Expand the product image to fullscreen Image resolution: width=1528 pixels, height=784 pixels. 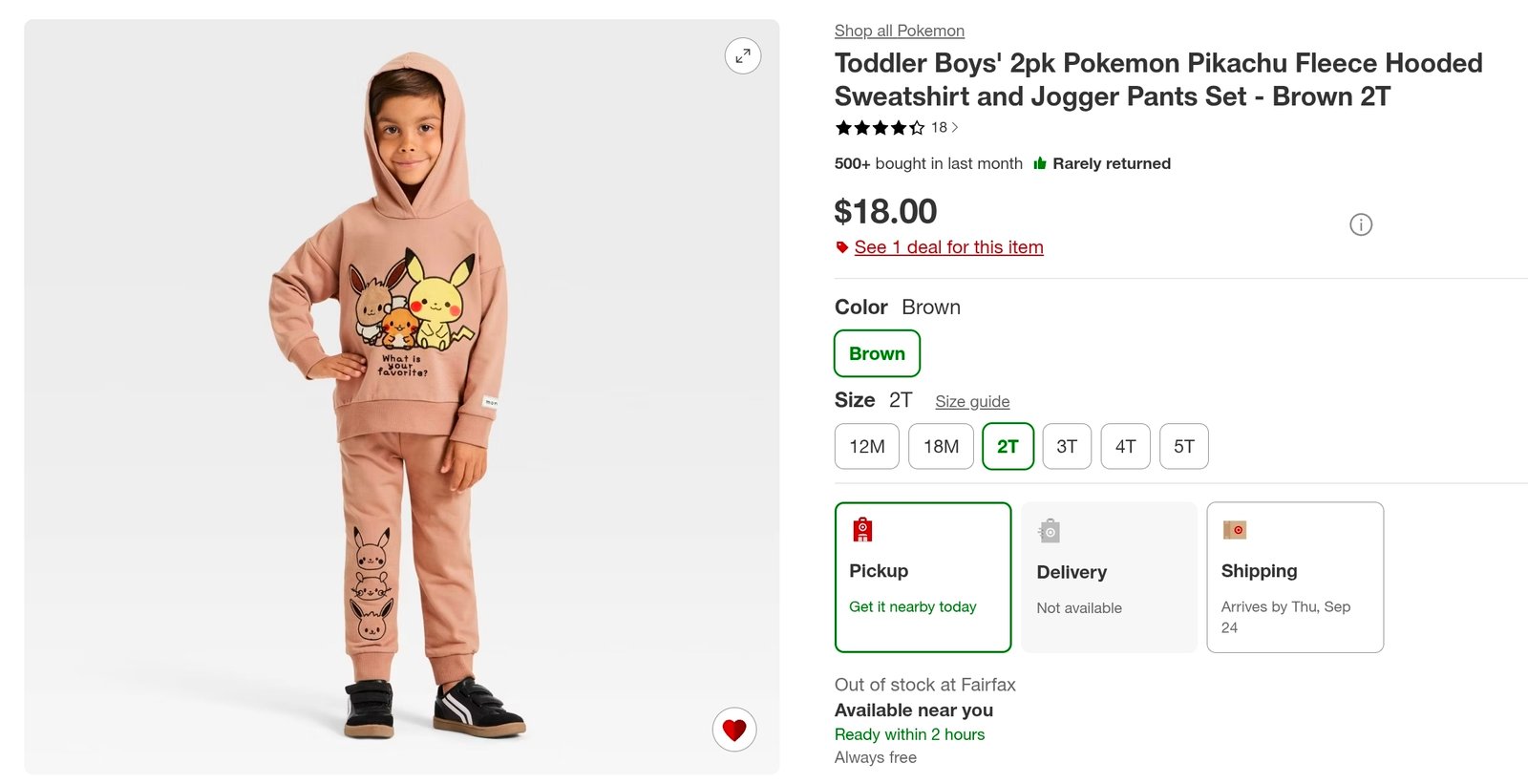(743, 56)
